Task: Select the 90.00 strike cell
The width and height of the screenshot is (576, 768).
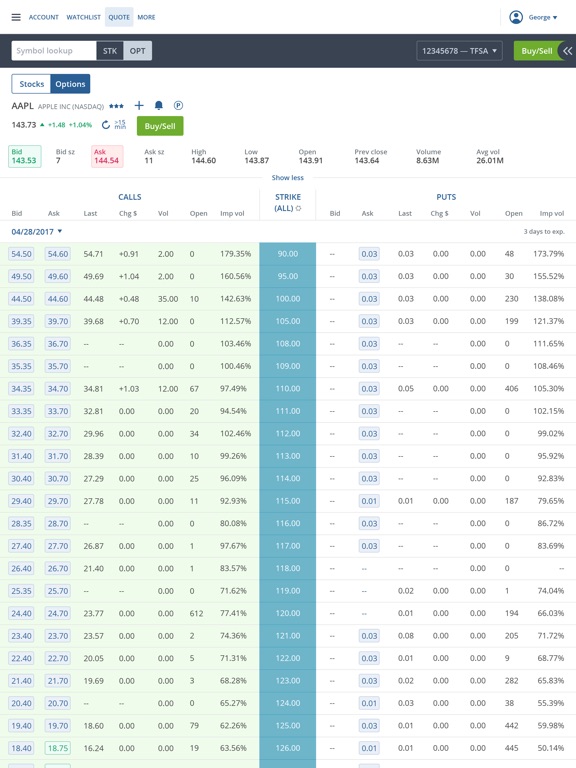Action: pyautogui.click(x=288, y=254)
